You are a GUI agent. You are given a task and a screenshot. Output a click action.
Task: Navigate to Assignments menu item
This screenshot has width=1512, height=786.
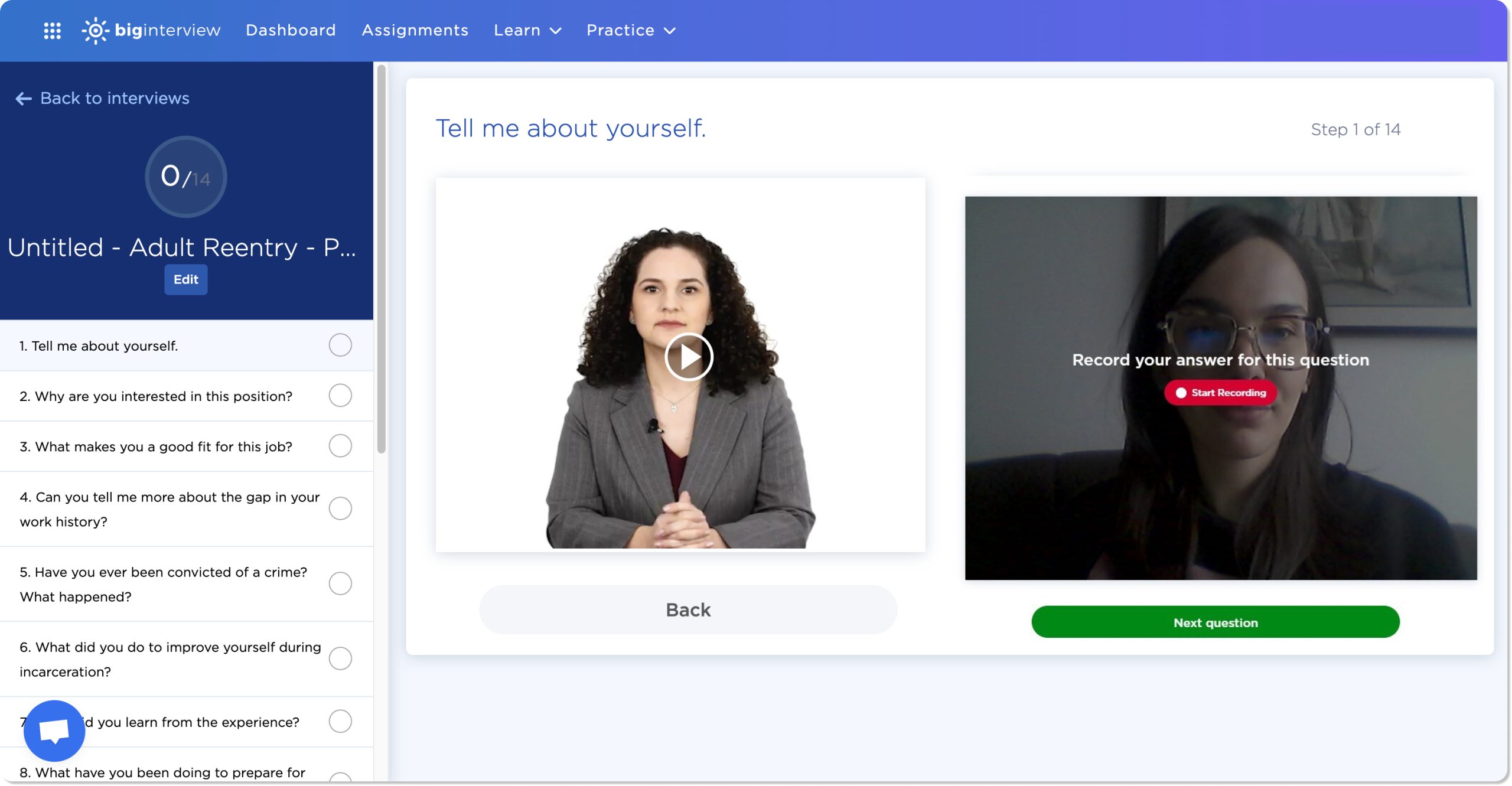tap(415, 29)
